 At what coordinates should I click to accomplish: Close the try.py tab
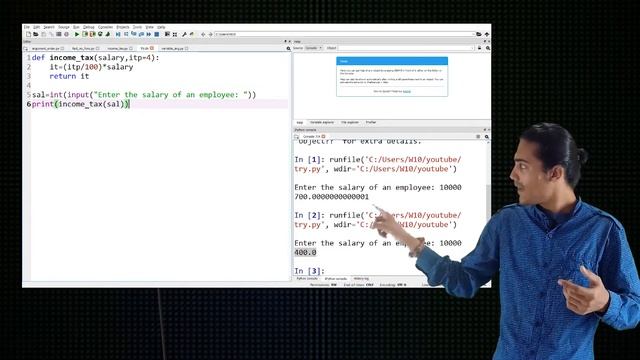(152, 48)
